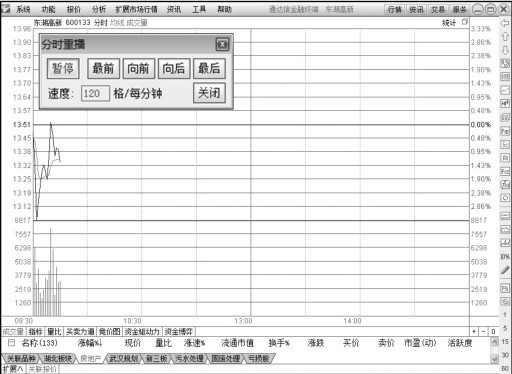
Task: Click the small window icon beside 统计
Action: tap(465, 22)
